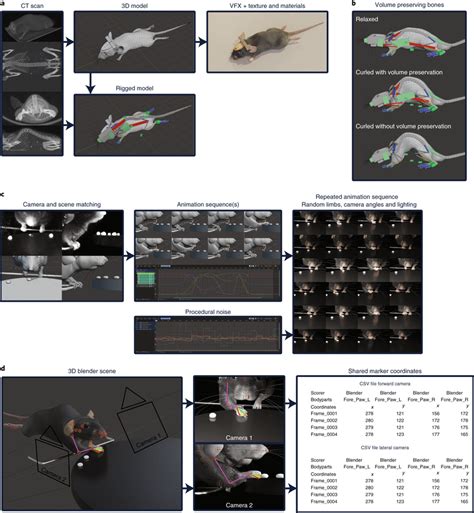Viewport: 474px width, 513px height.
Task: Open the repeated animation render grid
Action: [x=357, y=282]
